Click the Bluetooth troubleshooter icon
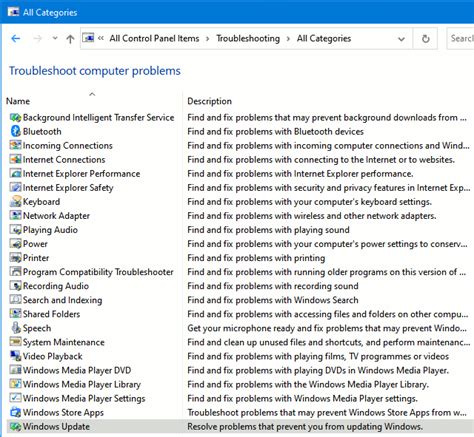Screen dimensions: 474x437 [15, 131]
